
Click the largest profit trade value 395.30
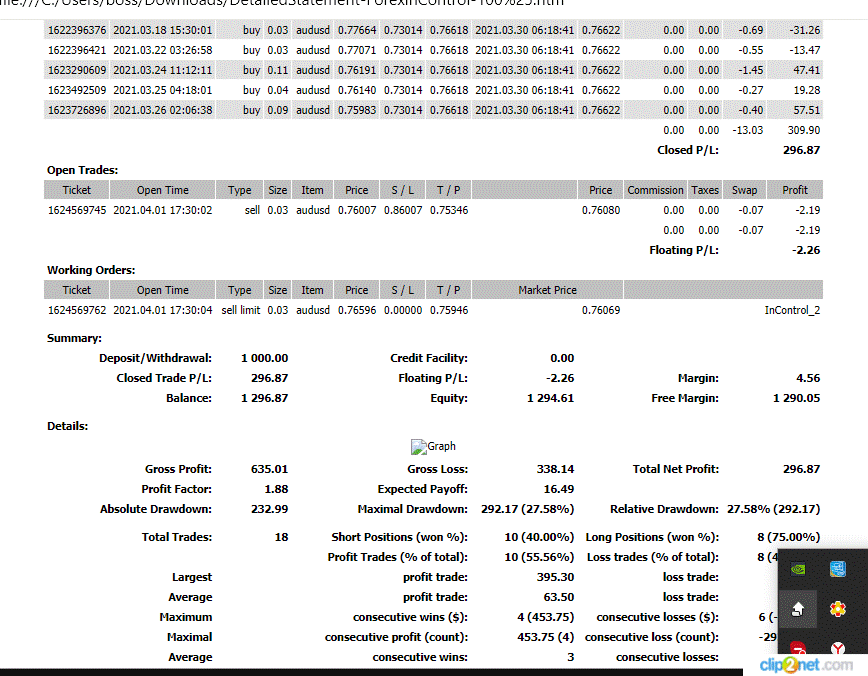(x=555, y=577)
